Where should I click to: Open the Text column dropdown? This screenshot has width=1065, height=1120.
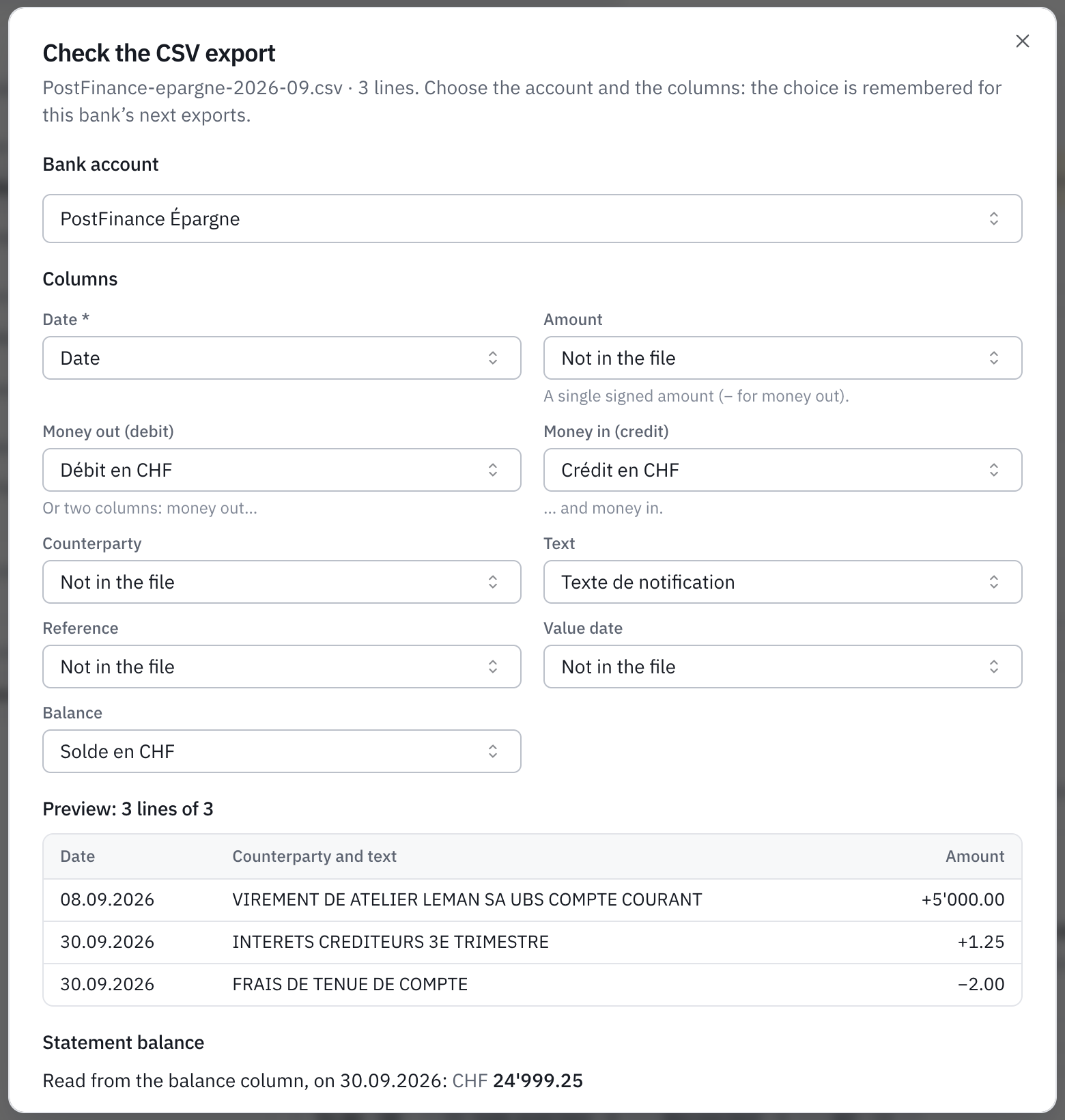[x=783, y=582]
